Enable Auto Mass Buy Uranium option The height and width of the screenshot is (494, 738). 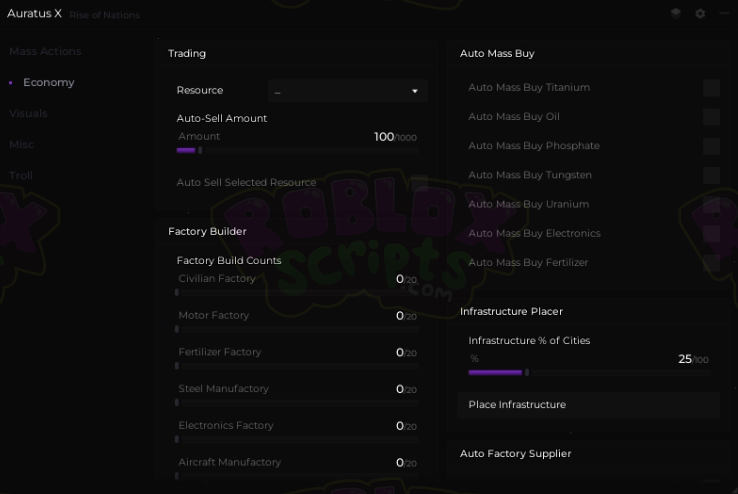tap(711, 204)
